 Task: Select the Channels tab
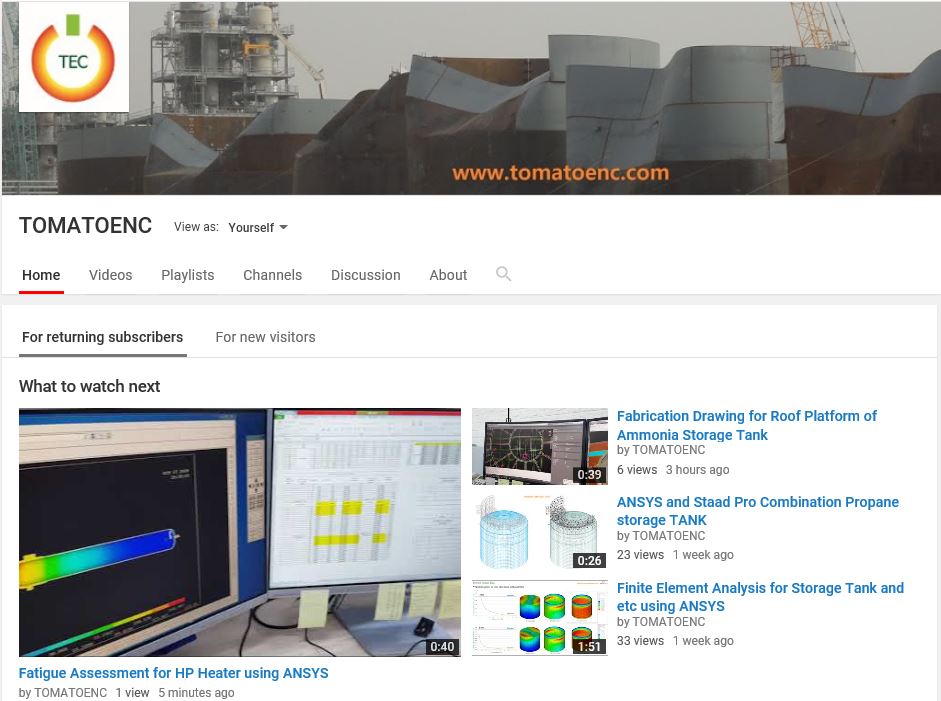tap(272, 275)
